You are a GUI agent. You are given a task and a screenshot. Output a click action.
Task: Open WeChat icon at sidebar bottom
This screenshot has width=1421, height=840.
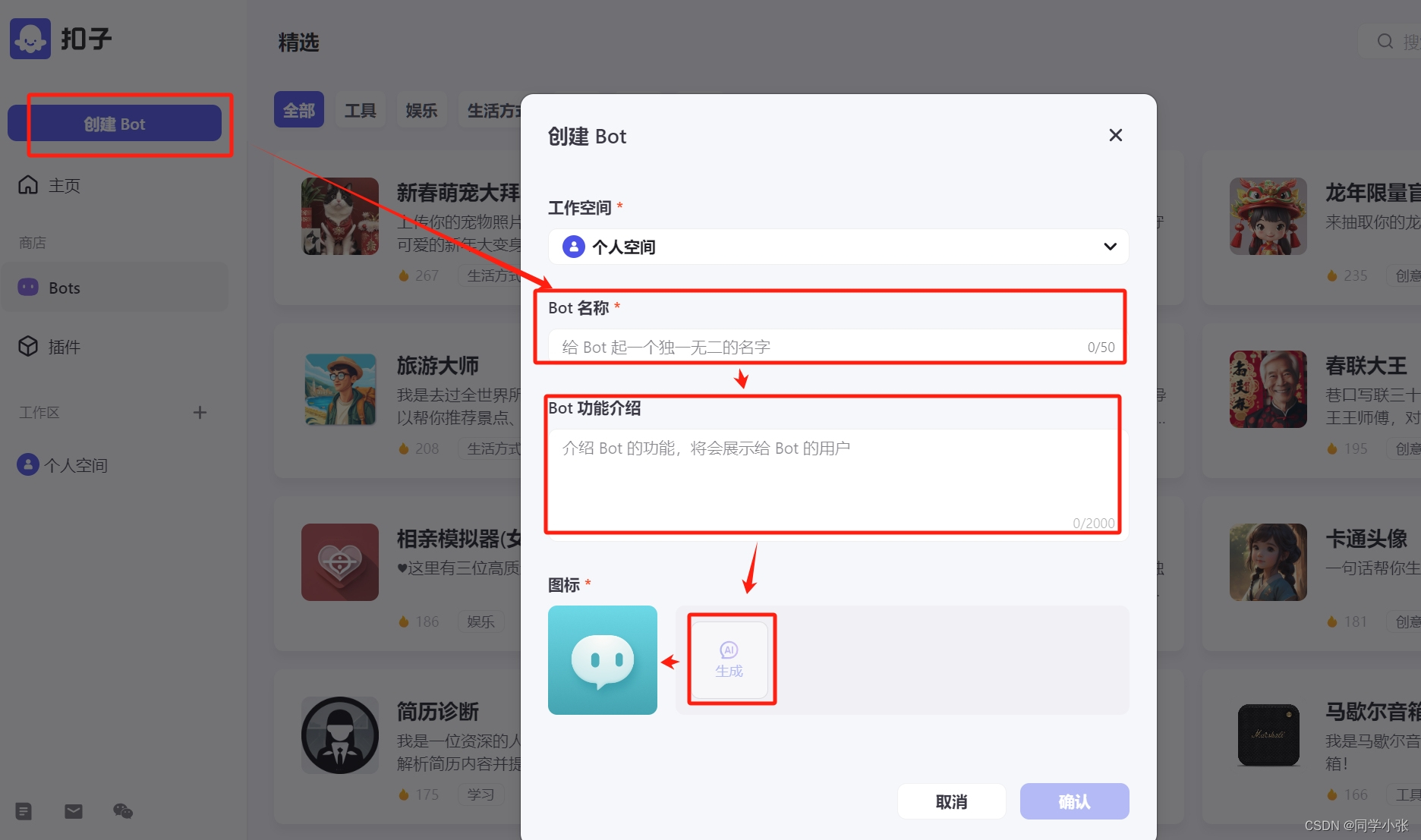click(123, 811)
